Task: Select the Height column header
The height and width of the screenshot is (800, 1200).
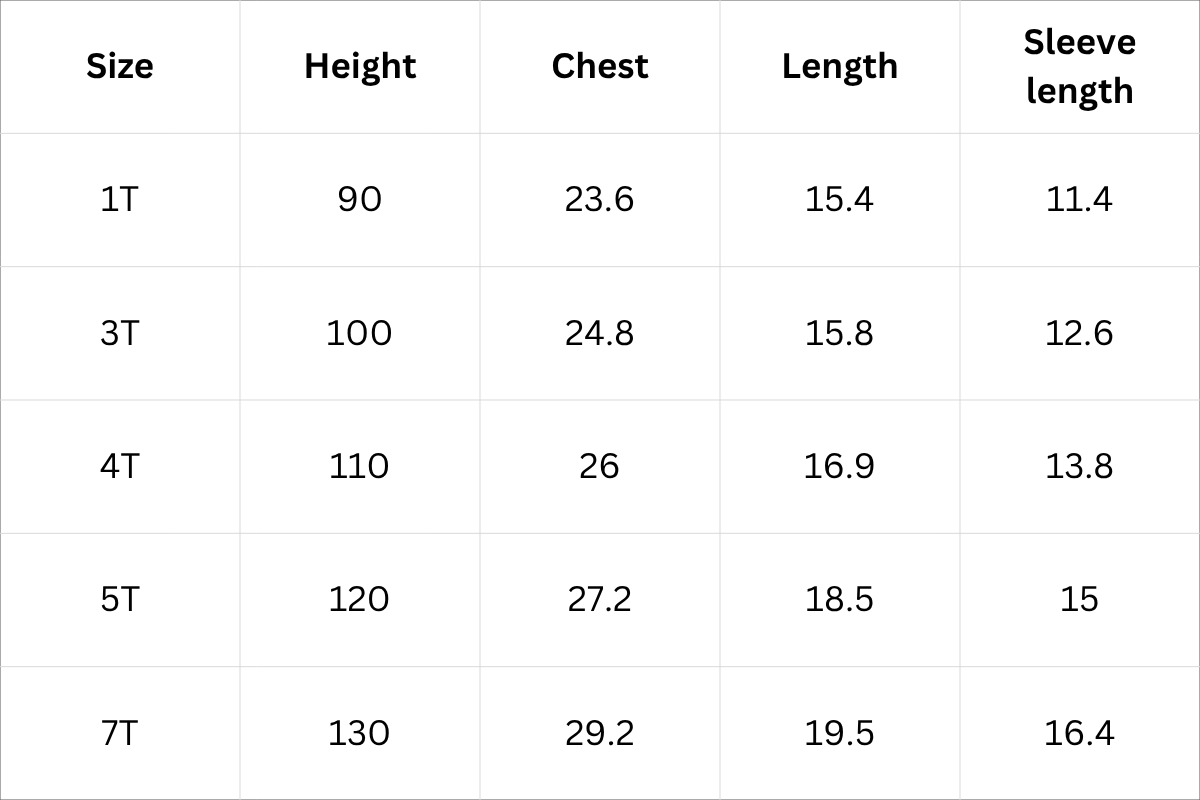Action: [x=360, y=66]
